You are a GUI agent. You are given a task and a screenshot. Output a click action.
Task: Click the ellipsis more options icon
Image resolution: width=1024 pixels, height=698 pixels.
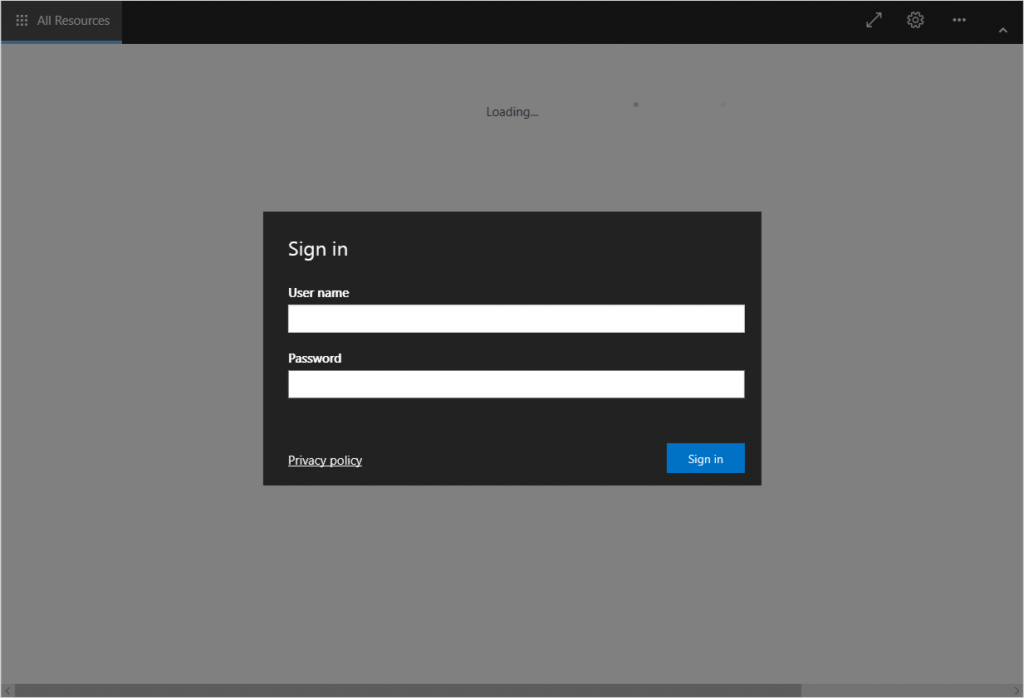(959, 20)
